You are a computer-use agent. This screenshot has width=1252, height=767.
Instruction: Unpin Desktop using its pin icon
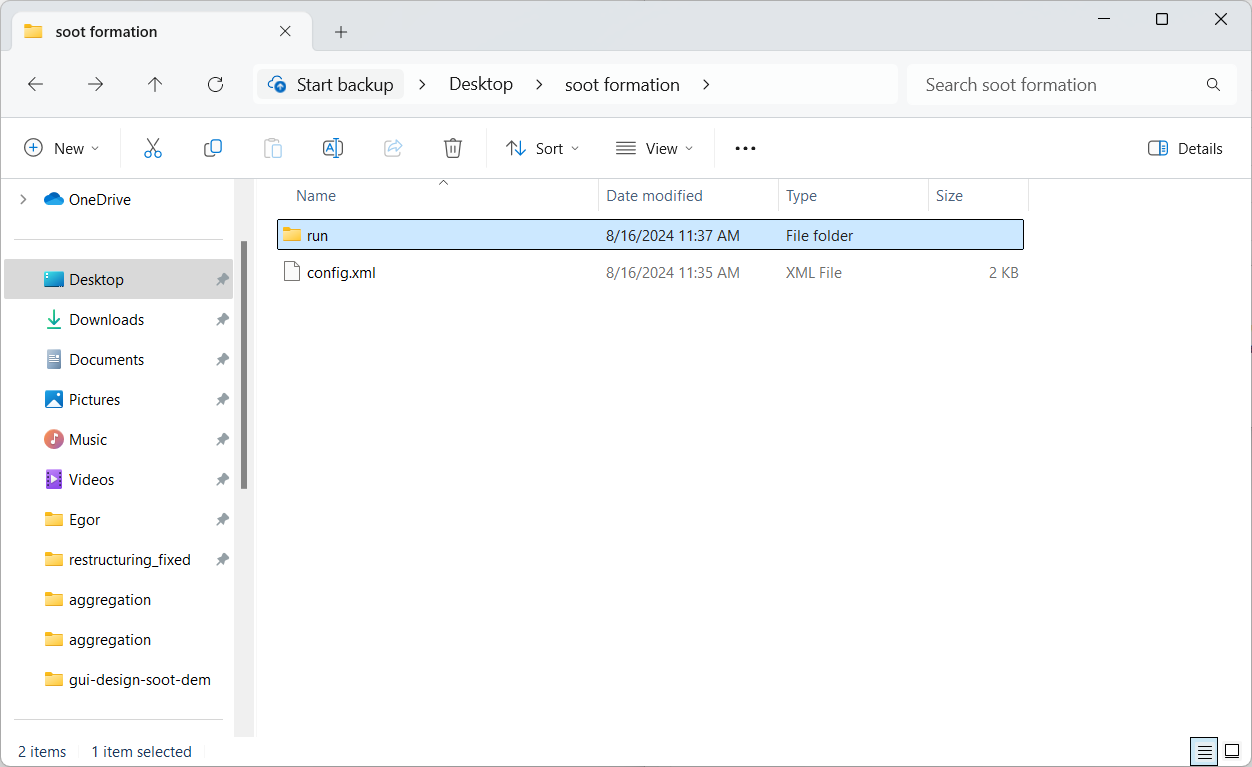click(222, 280)
